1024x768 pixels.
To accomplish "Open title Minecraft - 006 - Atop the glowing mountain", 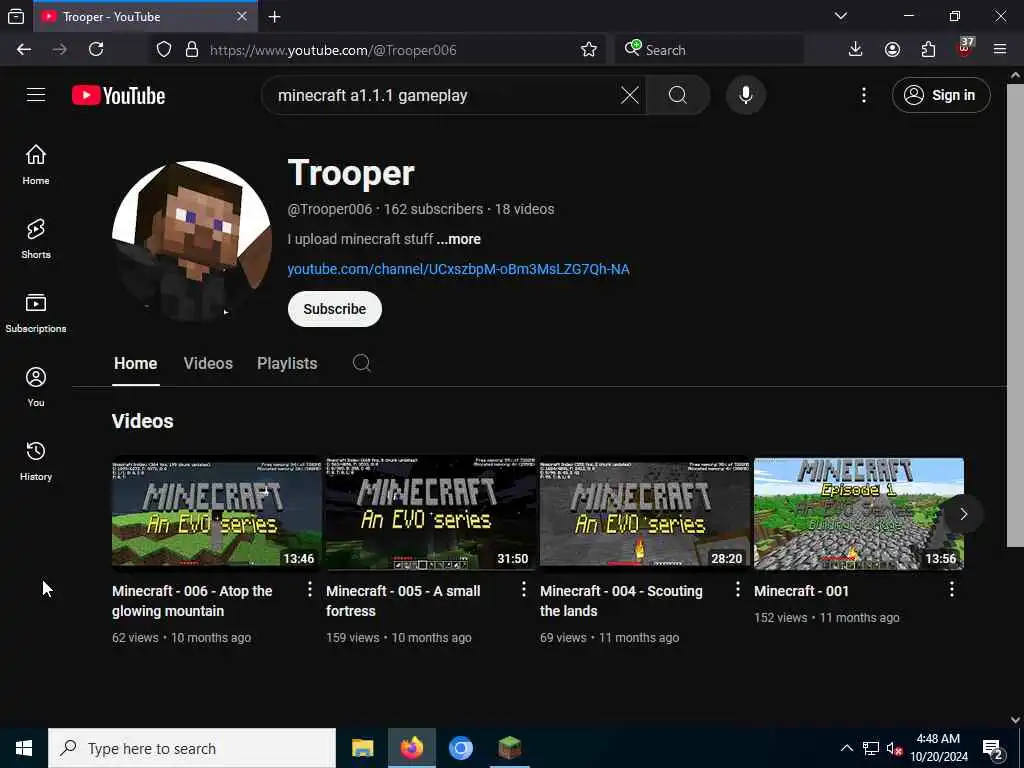I will click(x=192, y=601).
